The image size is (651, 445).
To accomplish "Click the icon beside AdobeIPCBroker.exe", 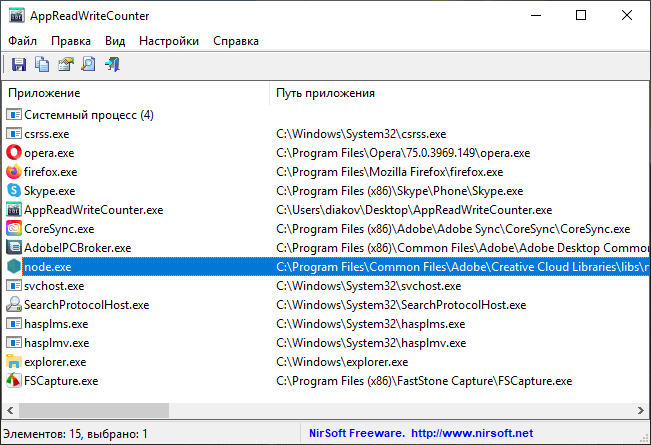I will click(x=14, y=248).
